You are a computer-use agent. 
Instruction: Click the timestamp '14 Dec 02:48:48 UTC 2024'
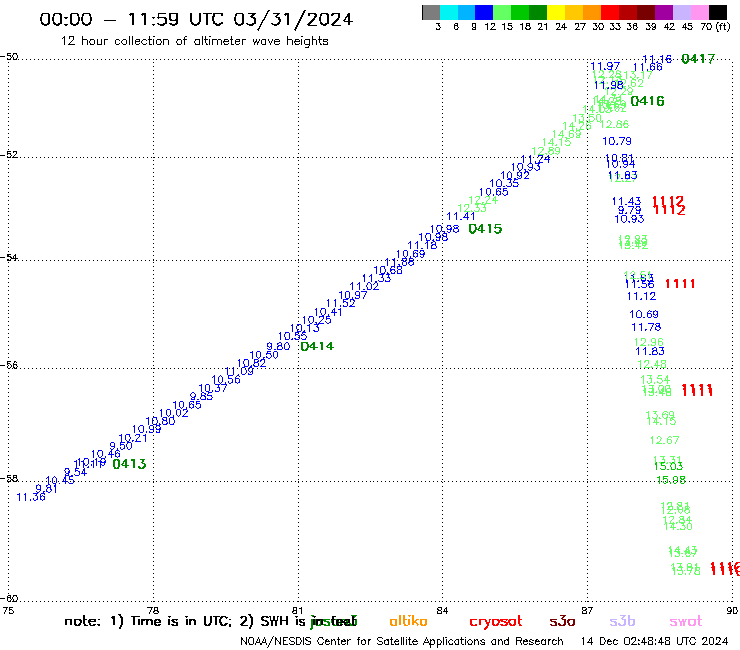654,642
